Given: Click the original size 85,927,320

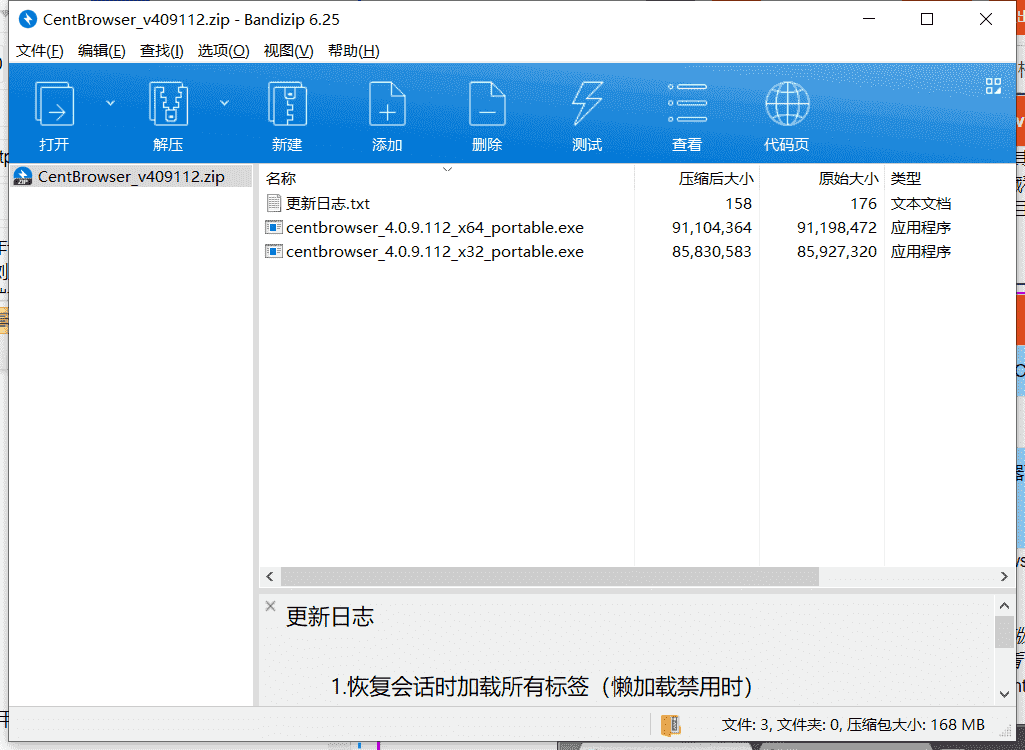Looking at the screenshot, I should (x=836, y=252).
